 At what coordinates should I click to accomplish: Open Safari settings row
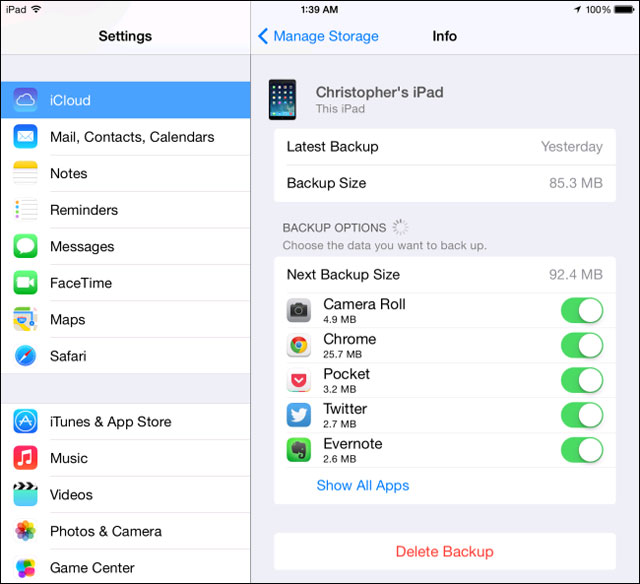[126, 356]
